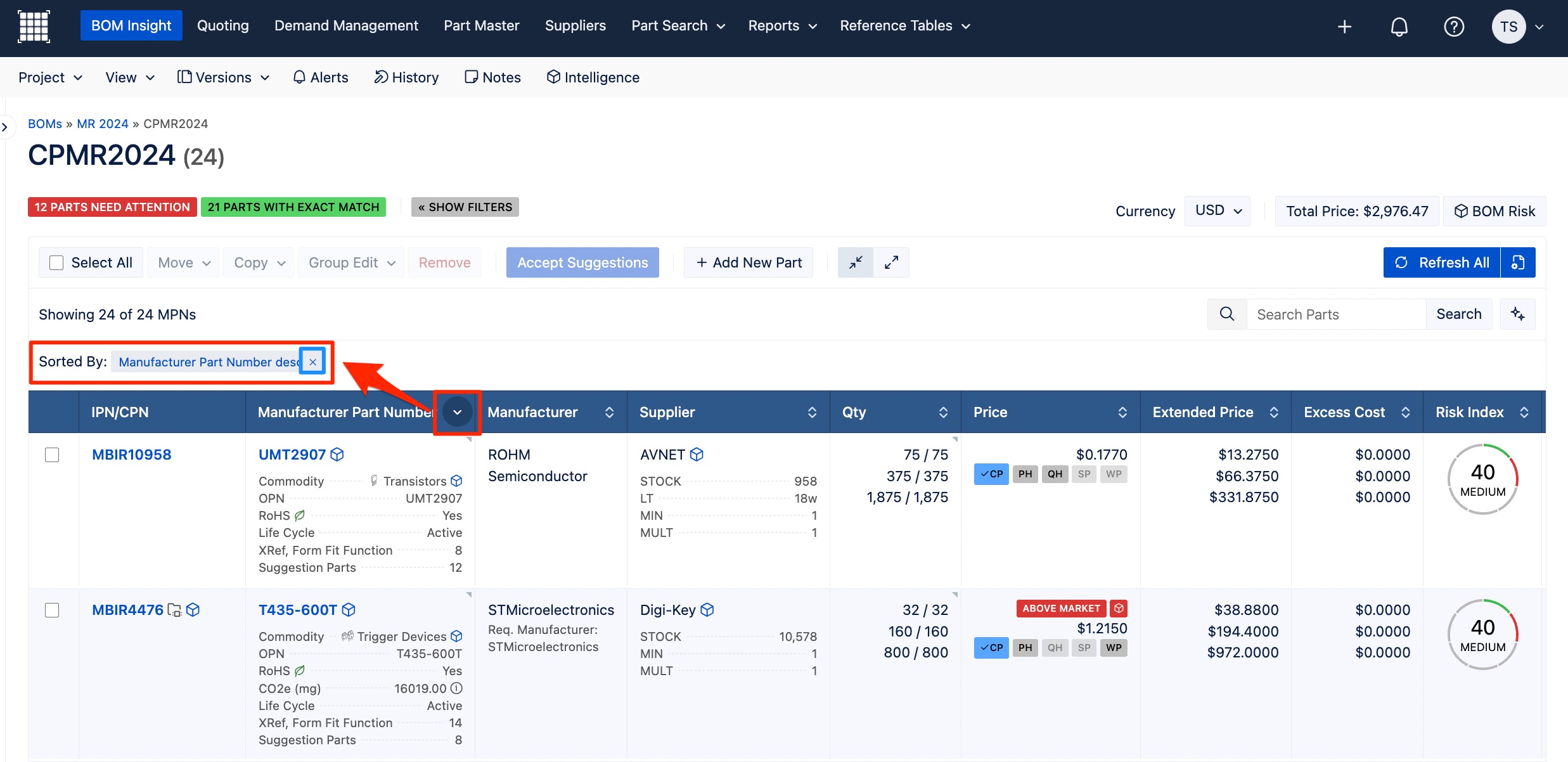Expand all rows icon button
The image size is (1568, 762).
tap(891, 262)
